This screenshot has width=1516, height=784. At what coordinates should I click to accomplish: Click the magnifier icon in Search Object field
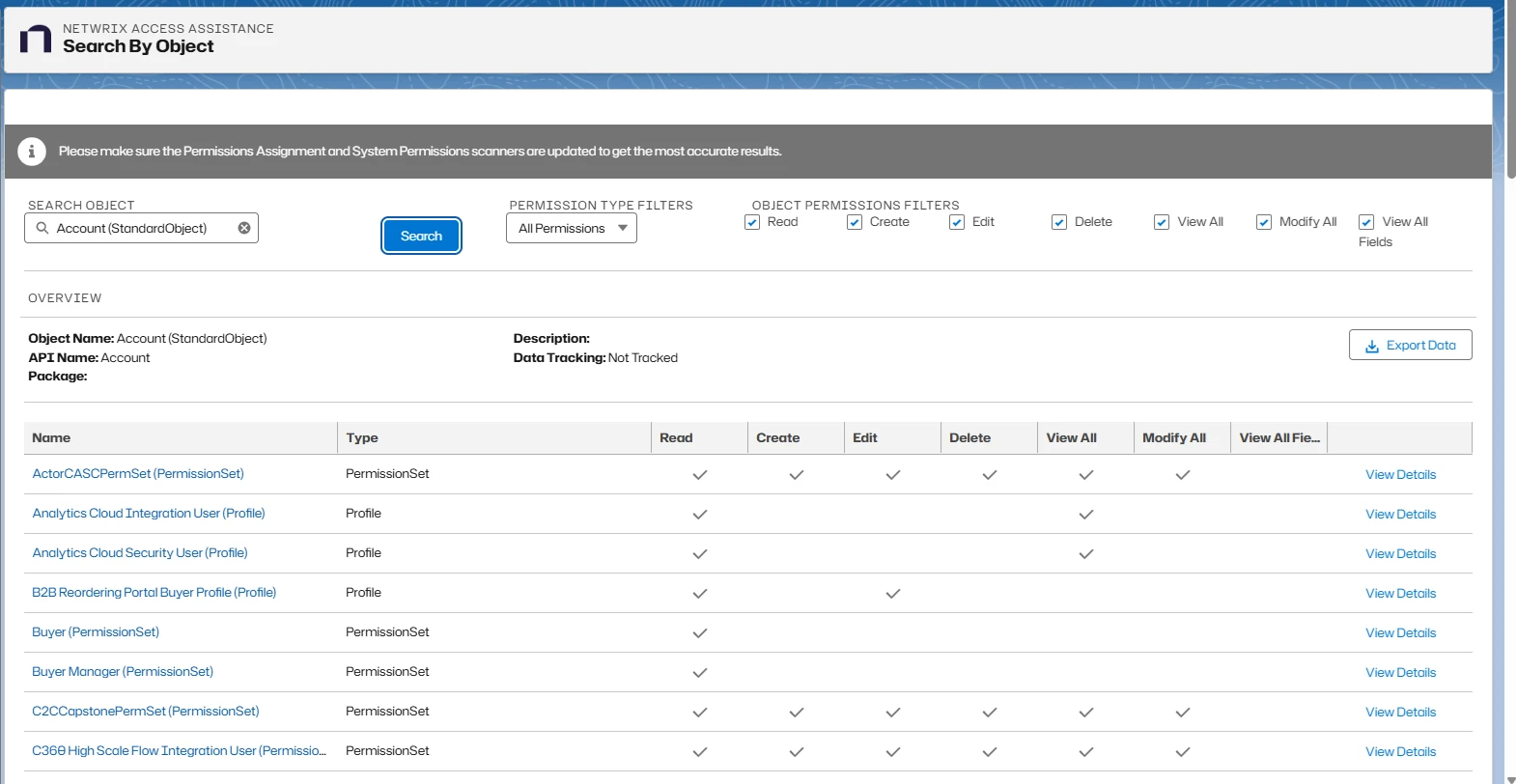[42, 228]
